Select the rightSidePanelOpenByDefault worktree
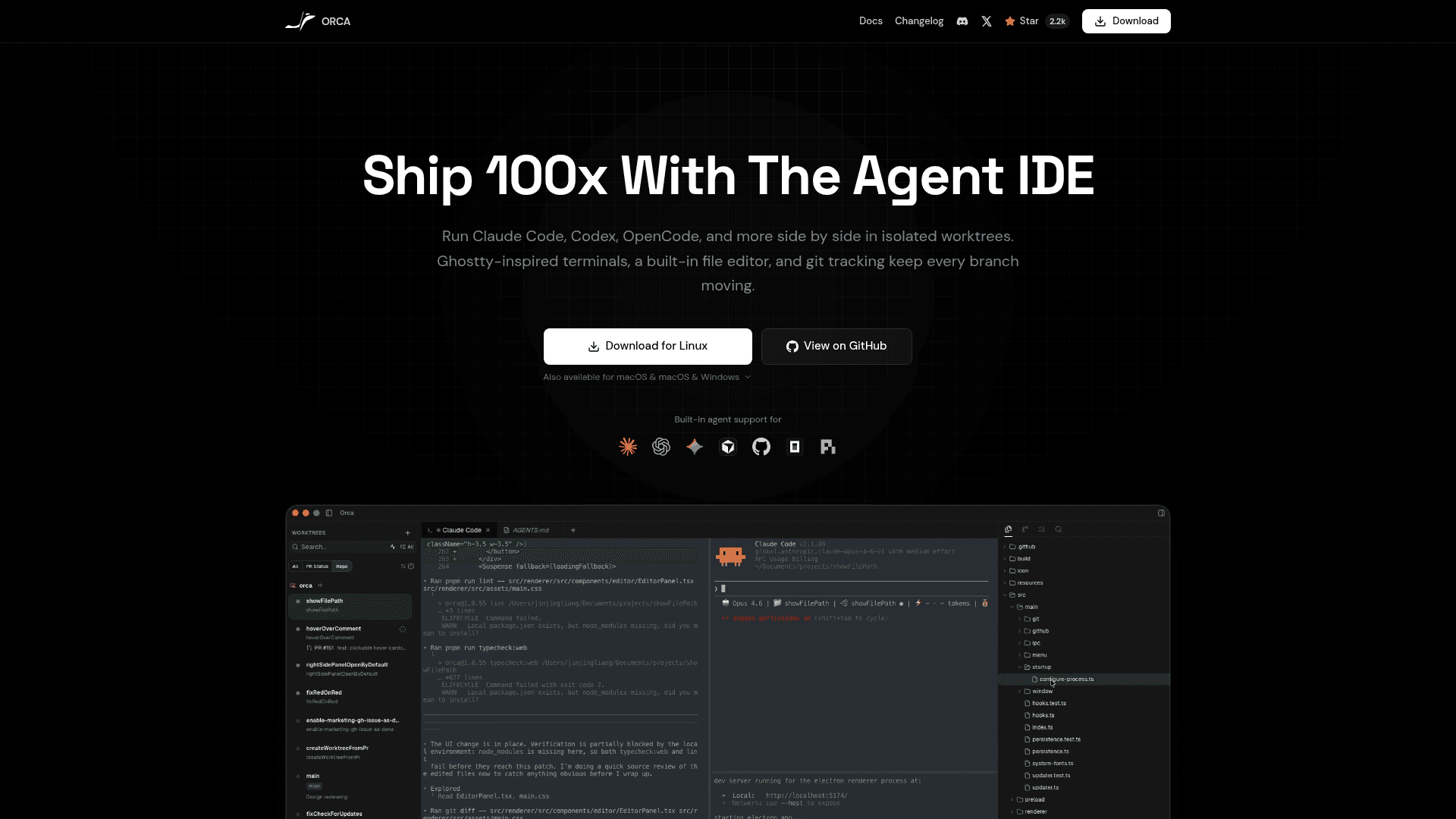The height and width of the screenshot is (819, 1456). click(x=350, y=669)
